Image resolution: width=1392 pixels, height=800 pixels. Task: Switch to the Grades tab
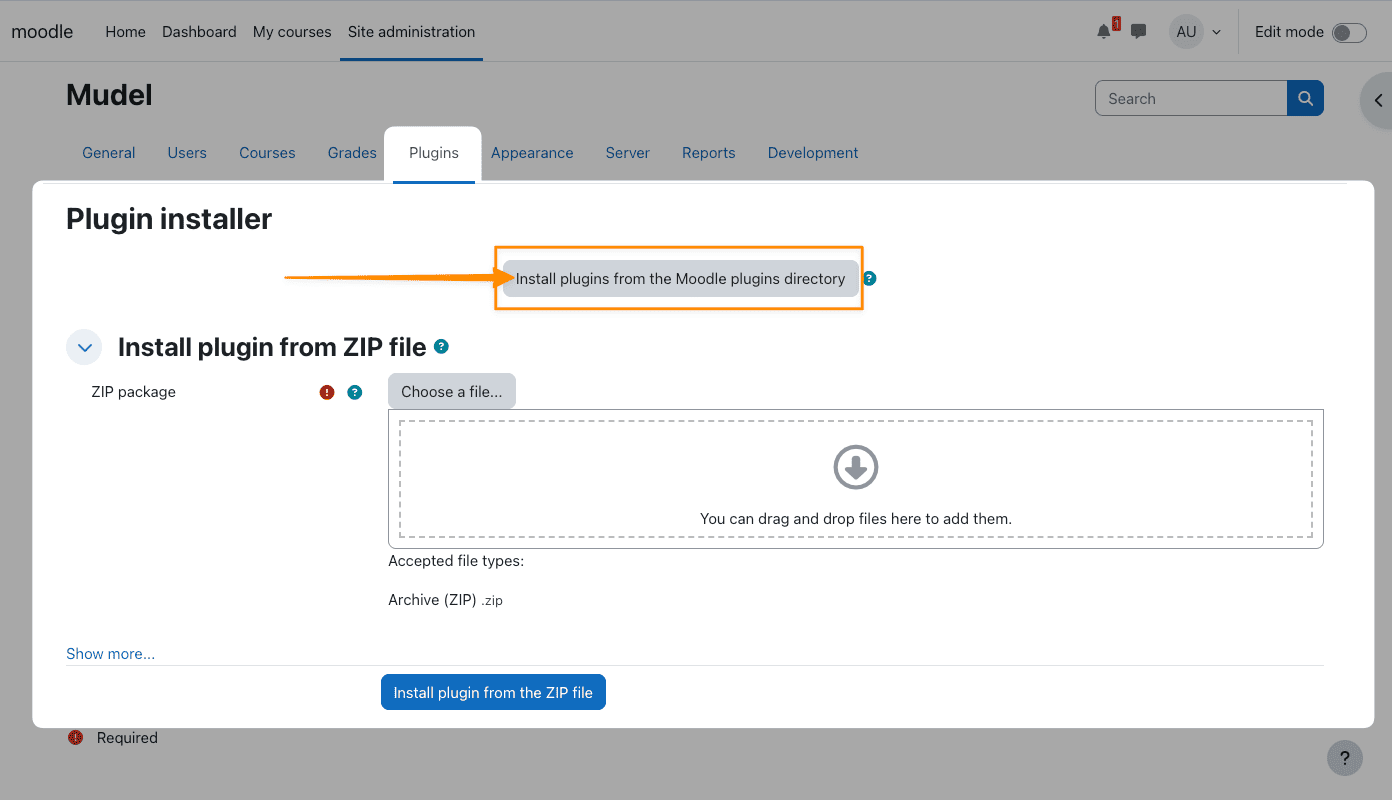coord(352,153)
